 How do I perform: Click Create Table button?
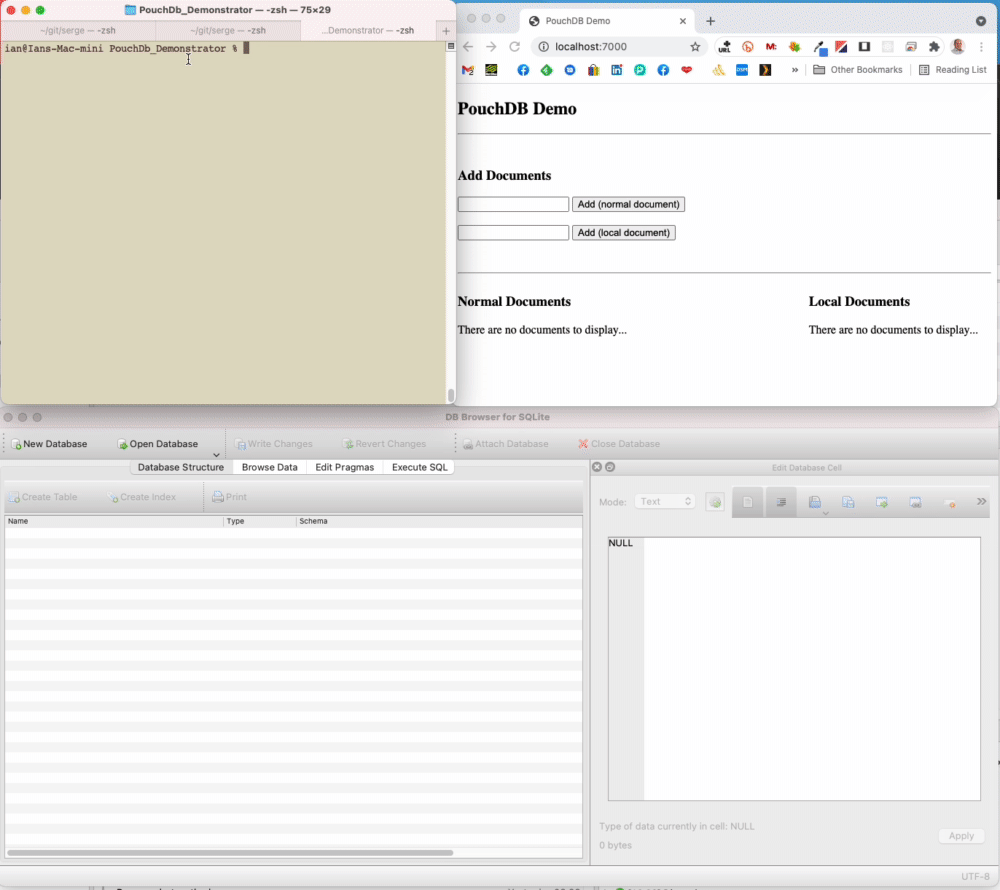(43, 497)
